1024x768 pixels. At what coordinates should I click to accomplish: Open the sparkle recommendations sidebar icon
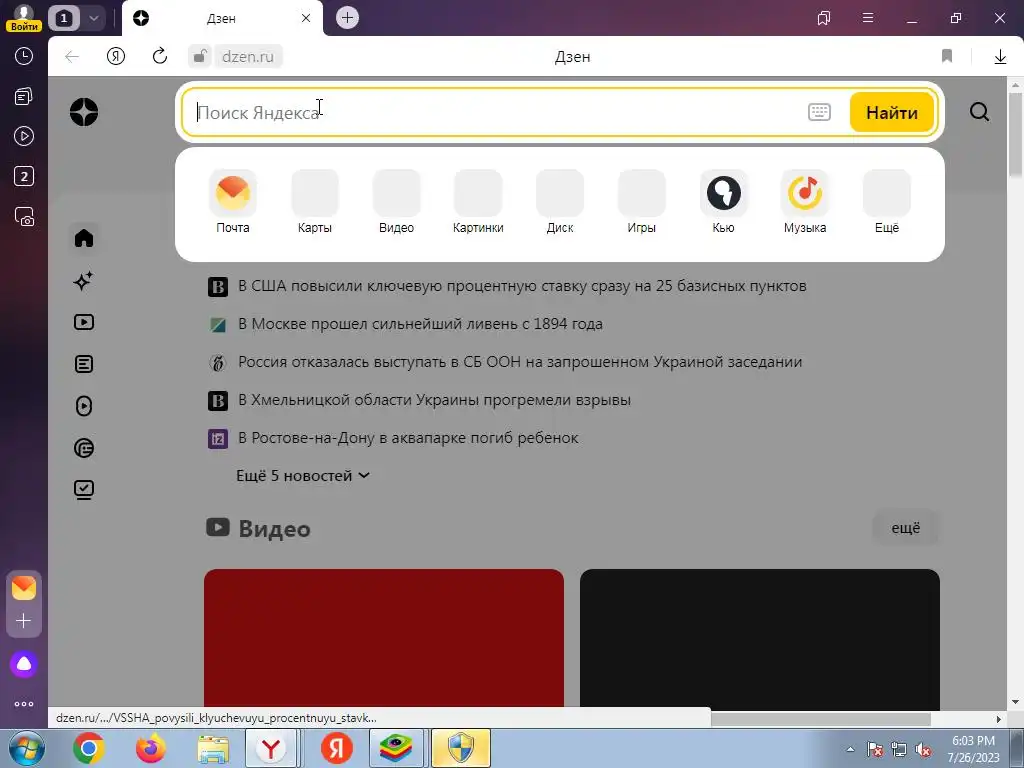(x=84, y=281)
